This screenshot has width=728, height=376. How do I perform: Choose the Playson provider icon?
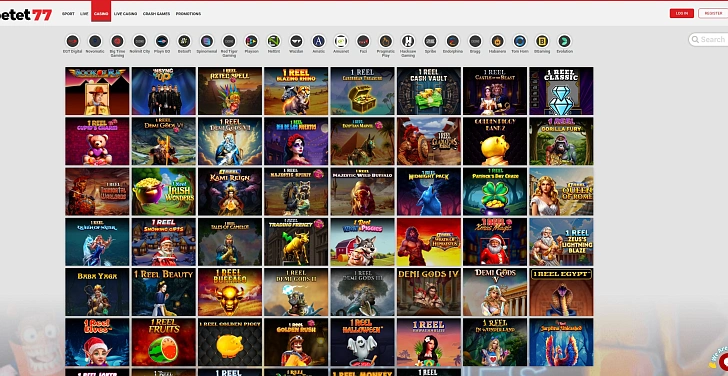tap(251, 41)
